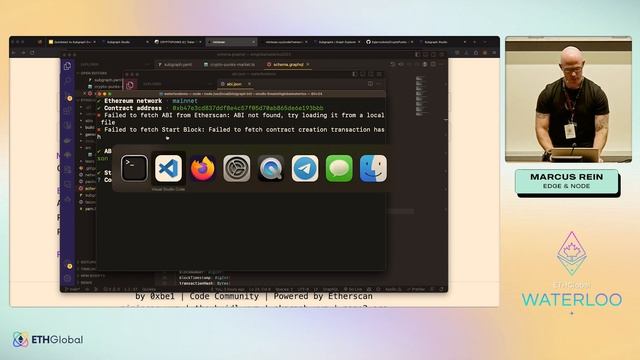The image size is (640, 360).
Task: Select QuickTime Player in the app switcher
Action: 271,168
